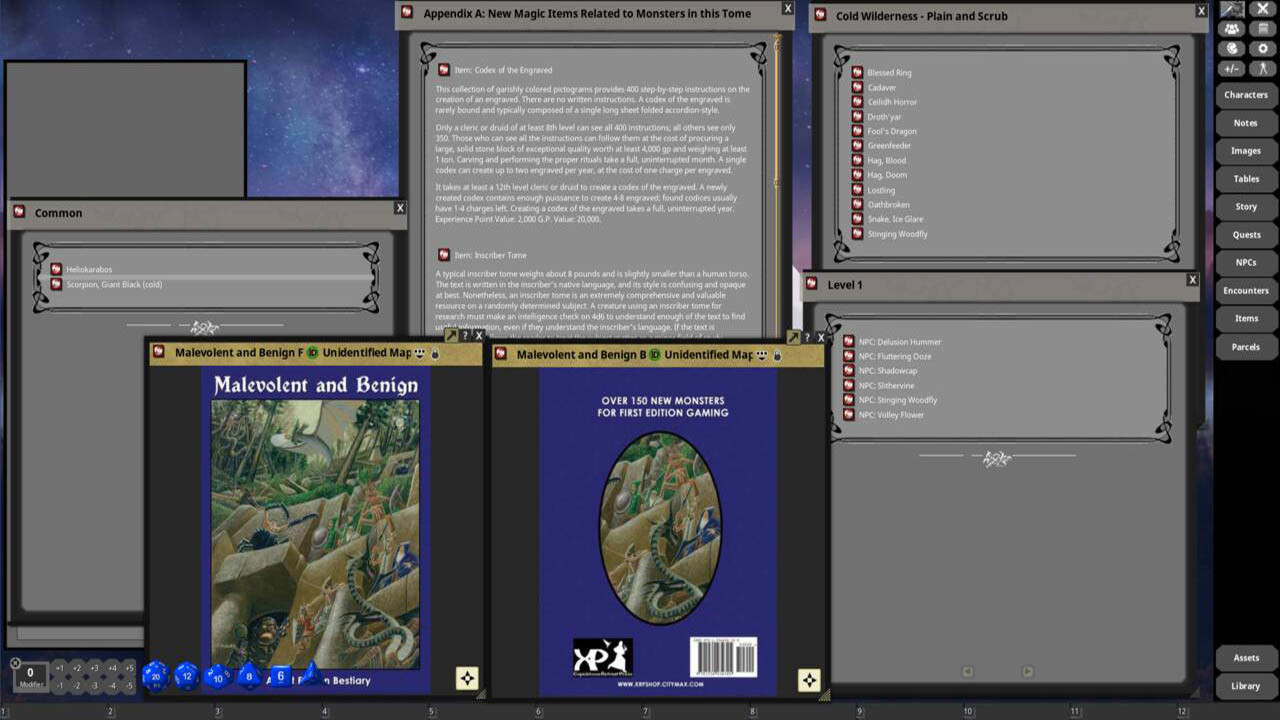Toggle the lock icon on Malevolent and Benign F

(435, 353)
